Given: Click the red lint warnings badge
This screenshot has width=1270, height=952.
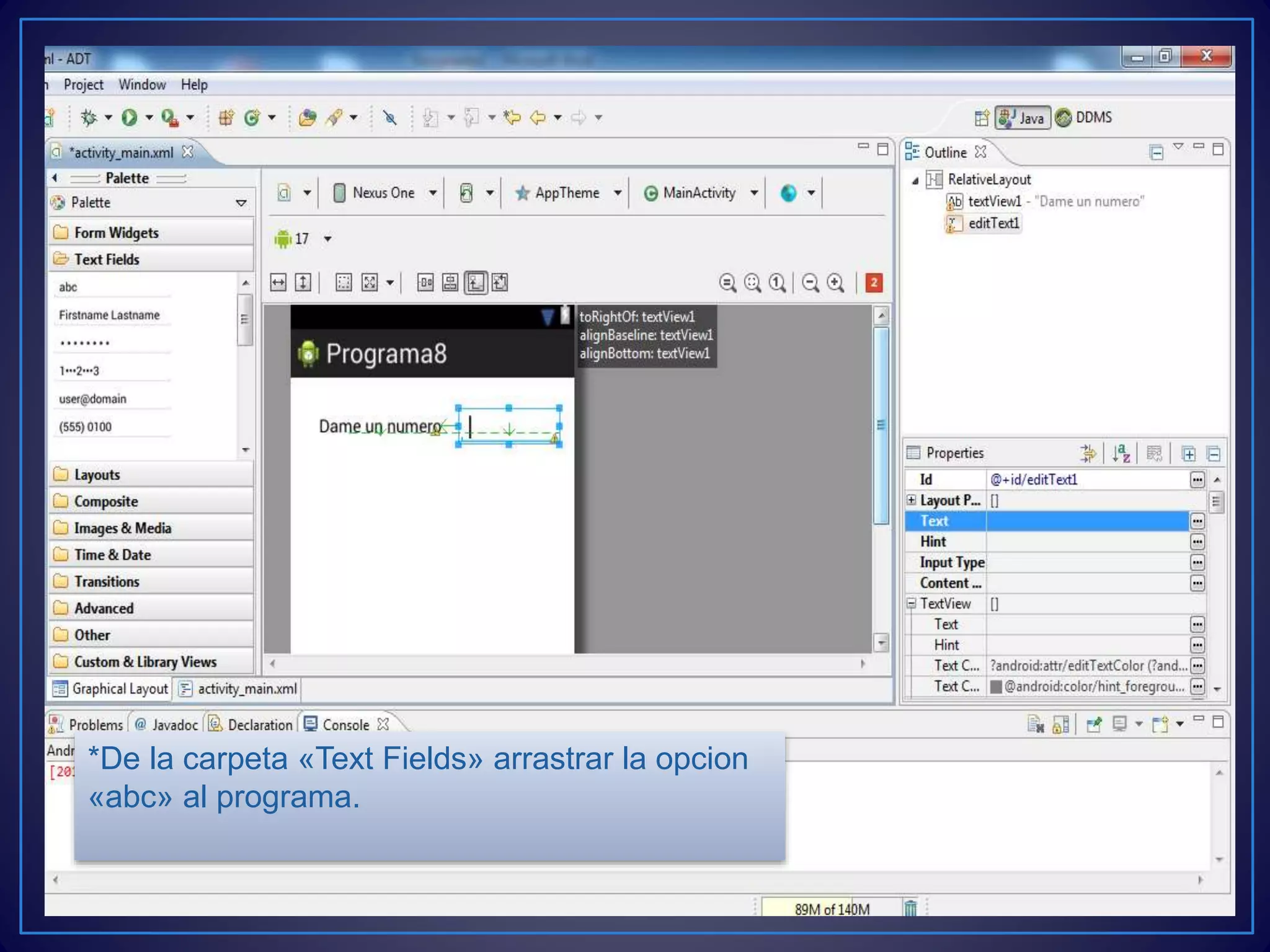Looking at the screenshot, I should click(x=874, y=283).
